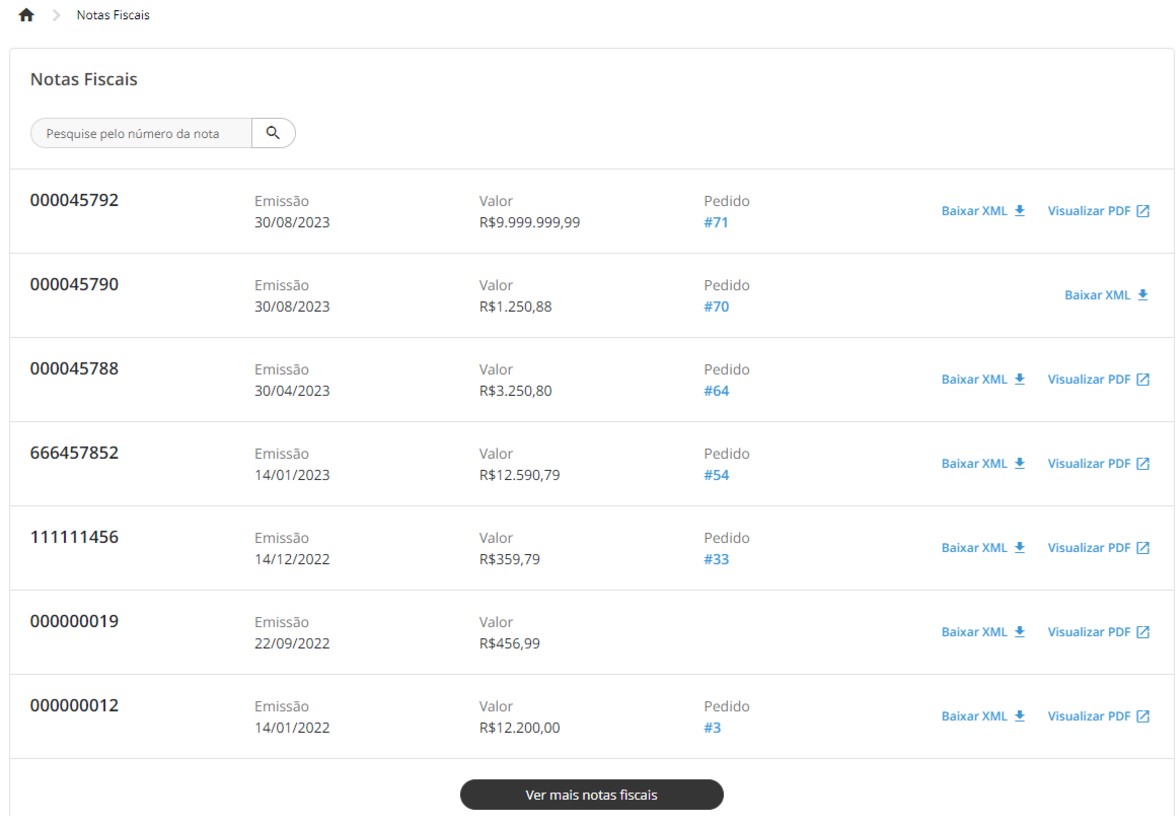Select invoice number 000045788
Viewport: 1176px width, 816px height.
click(x=74, y=368)
